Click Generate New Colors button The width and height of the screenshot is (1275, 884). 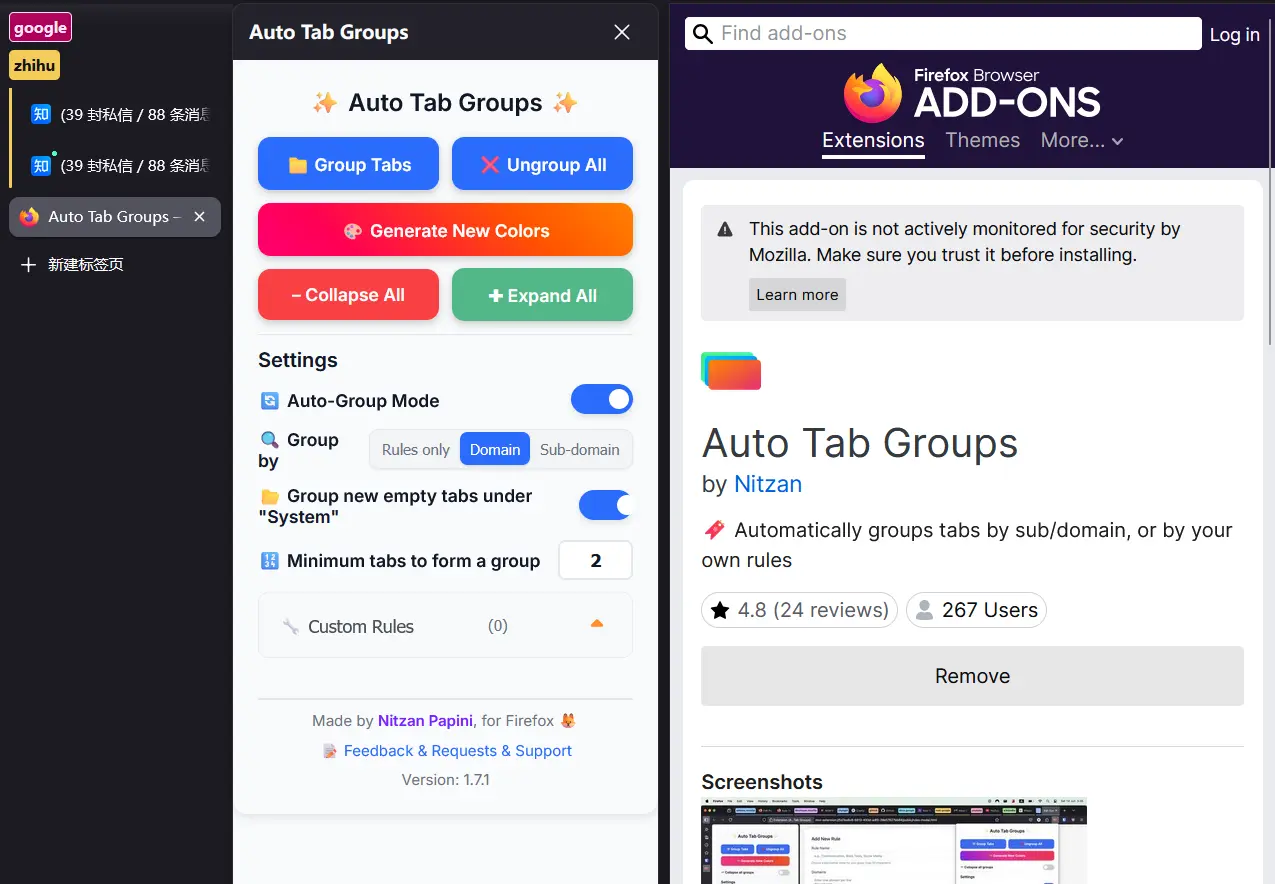445,230
